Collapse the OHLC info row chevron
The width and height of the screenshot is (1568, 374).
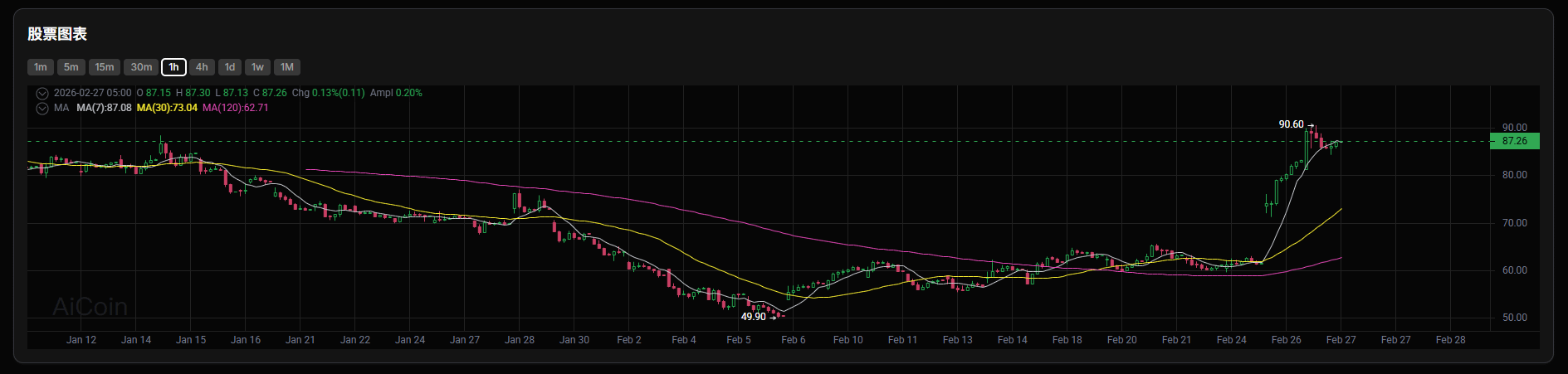coord(42,93)
